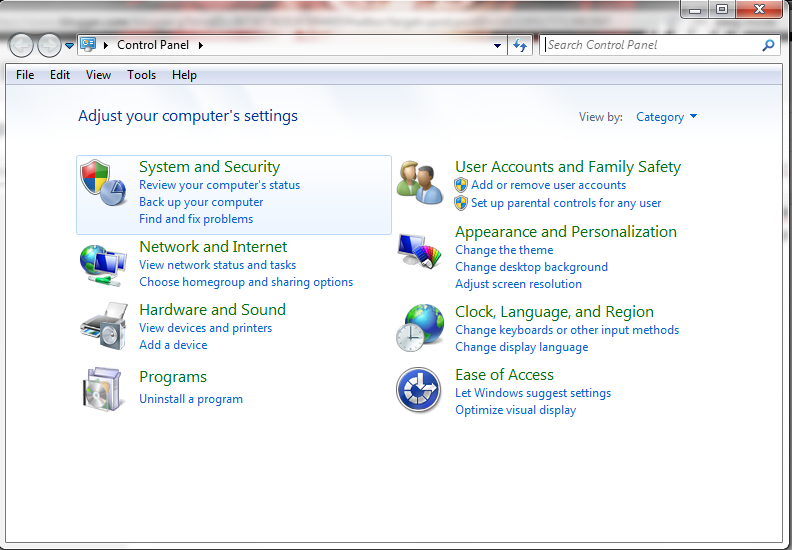Open System and Security heading link
This screenshot has height=550, width=792.
209,167
